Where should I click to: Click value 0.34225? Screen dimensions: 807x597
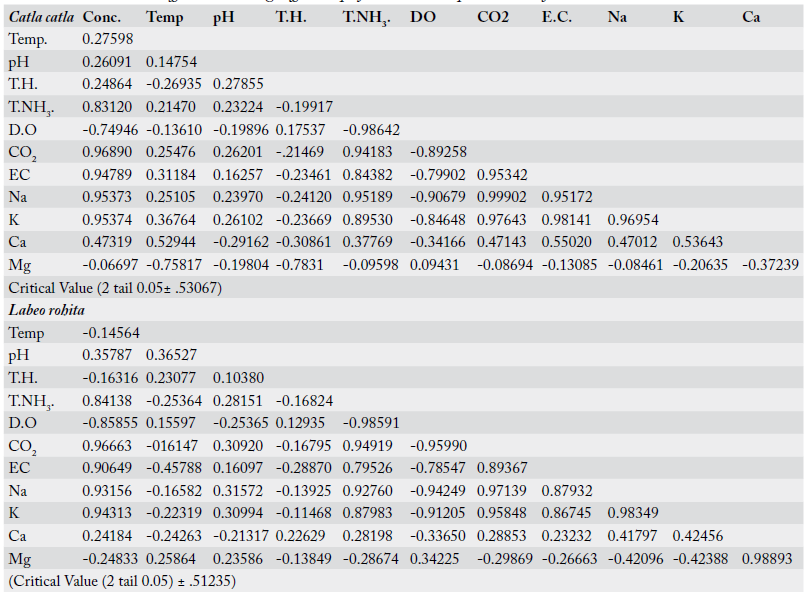[x=434, y=559]
